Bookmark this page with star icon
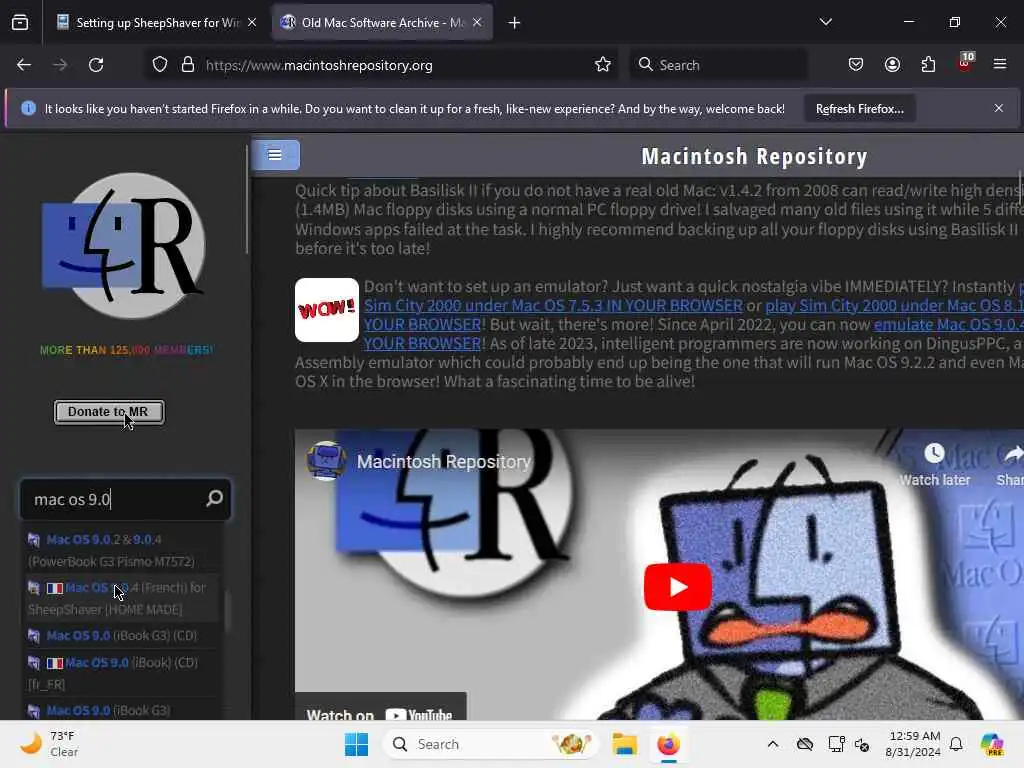Image resolution: width=1024 pixels, height=768 pixels. tap(603, 65)
